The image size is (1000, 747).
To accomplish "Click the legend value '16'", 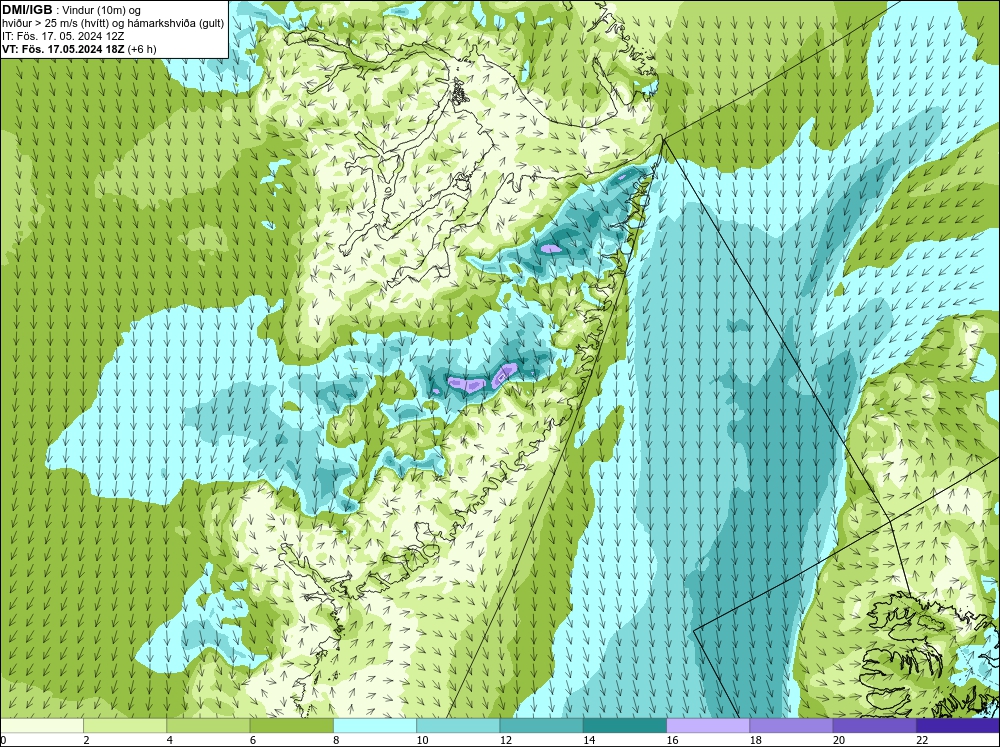I will [x=672, y=740].
